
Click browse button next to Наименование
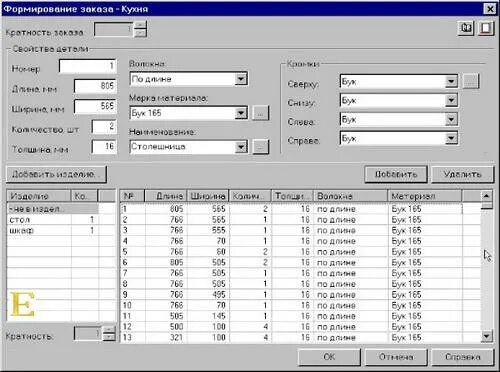261,147
